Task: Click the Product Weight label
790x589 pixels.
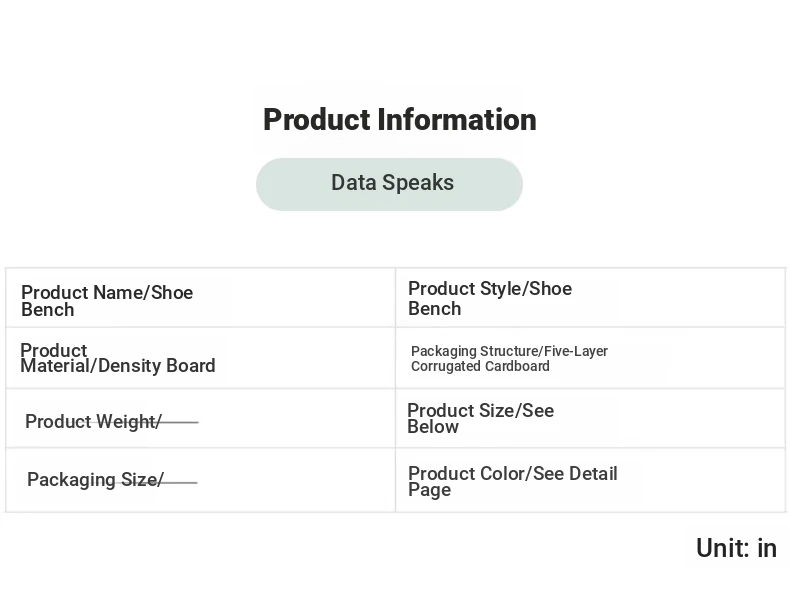Action: click(x=93, y=422)
